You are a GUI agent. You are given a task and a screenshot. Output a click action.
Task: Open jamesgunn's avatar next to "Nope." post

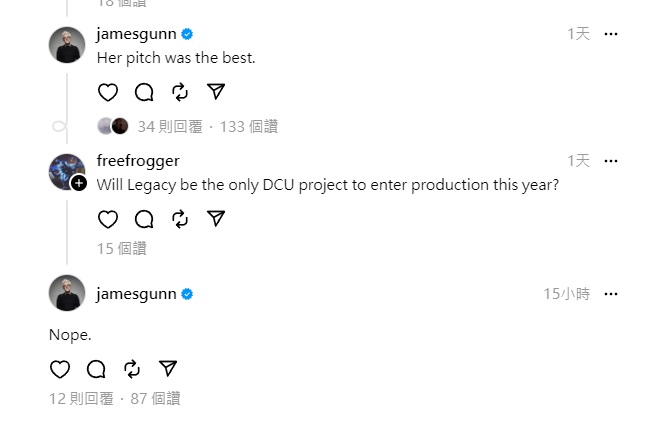tap(67, 293)
